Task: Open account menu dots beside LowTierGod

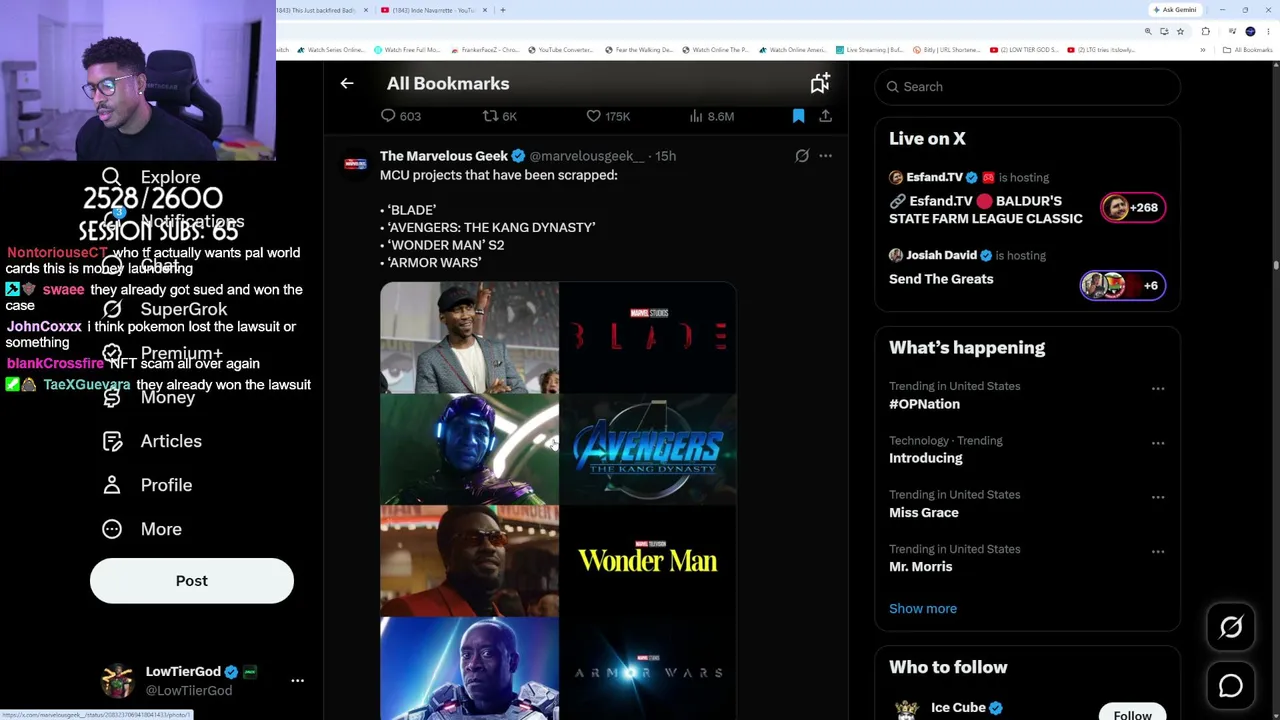Action: tap(297, 680)
